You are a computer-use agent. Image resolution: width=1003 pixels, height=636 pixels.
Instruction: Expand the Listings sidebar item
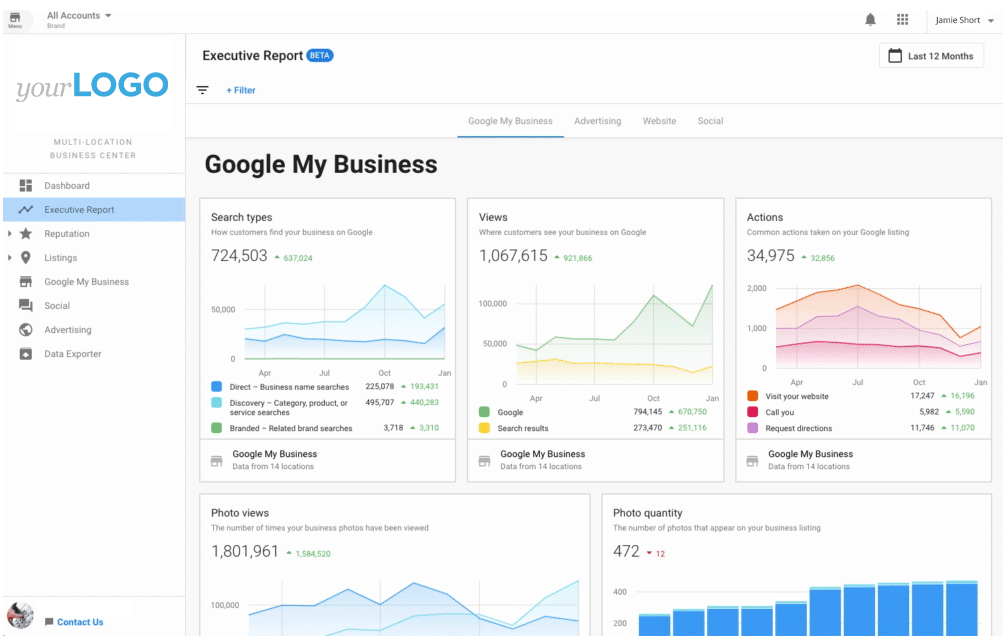(9, 258)
